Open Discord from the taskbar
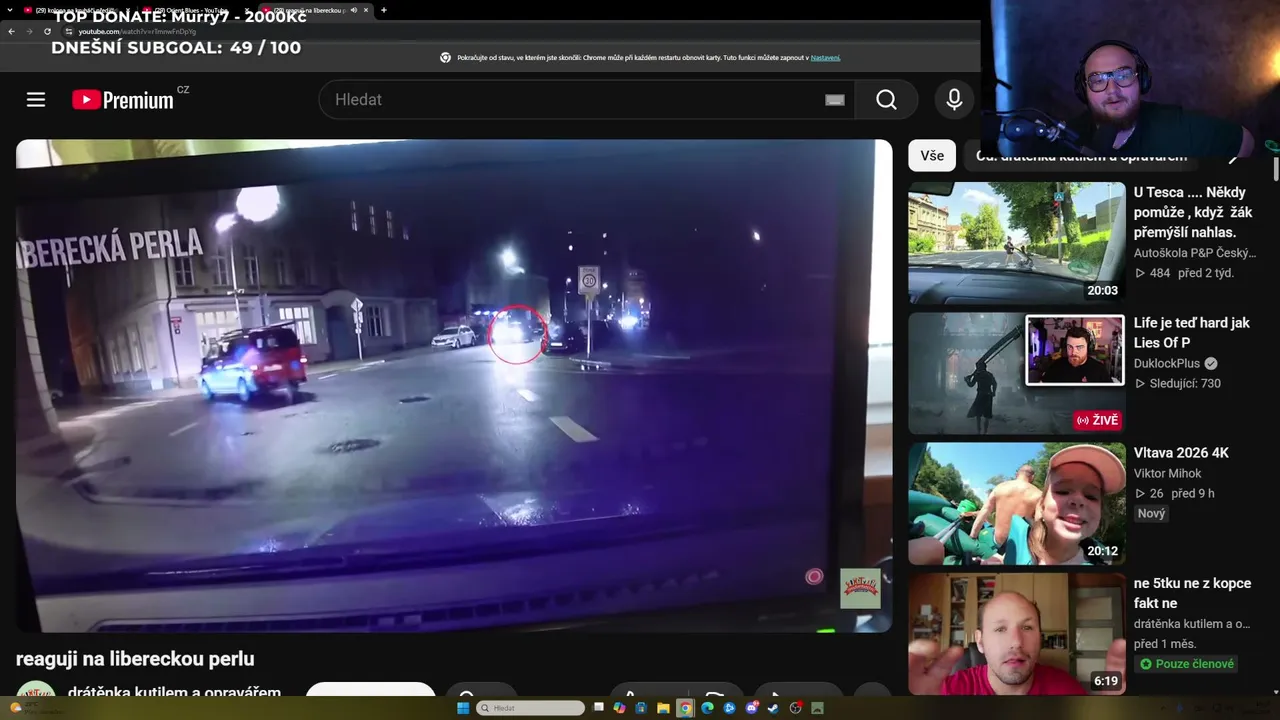The width and height of the screenshot is (1280, 720). coord(752,708)
